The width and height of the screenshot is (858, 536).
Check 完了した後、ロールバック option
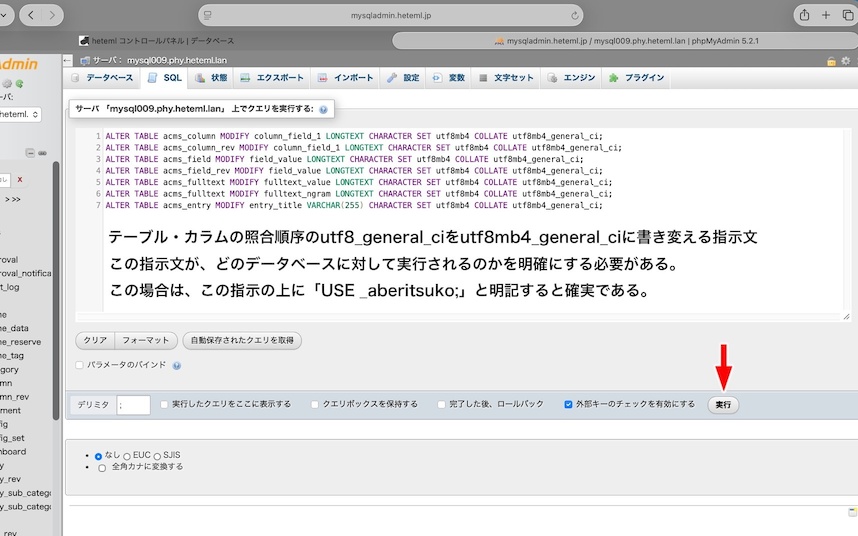point(441,405)
